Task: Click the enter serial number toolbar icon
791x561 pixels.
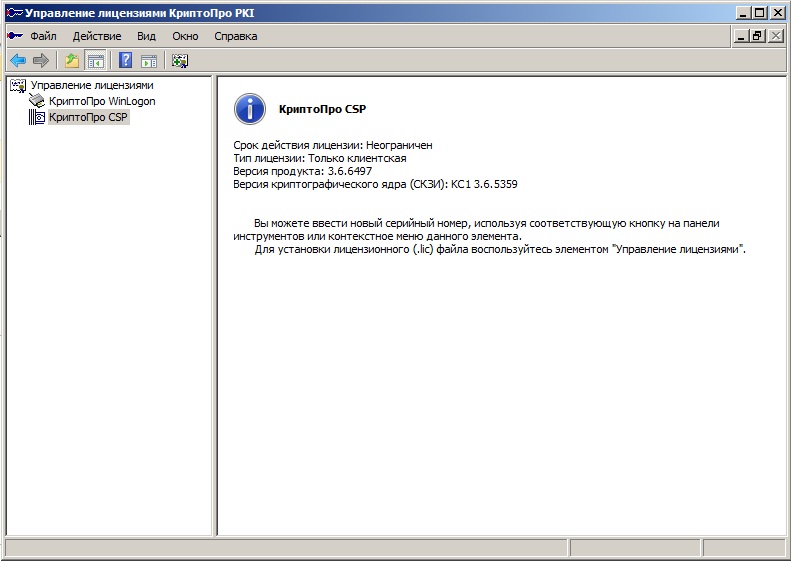Action: pos(180,61)
